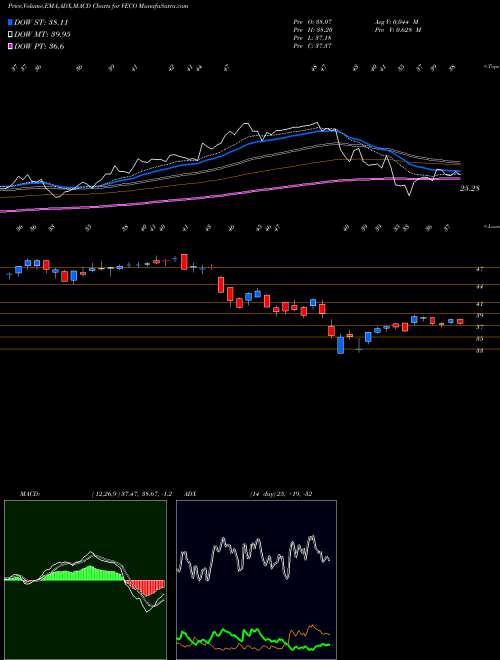Viewport: 500px width, 660px height.
Task: Click the large blue candlestick at the chart's lowest point
Action: coord(340,345)
